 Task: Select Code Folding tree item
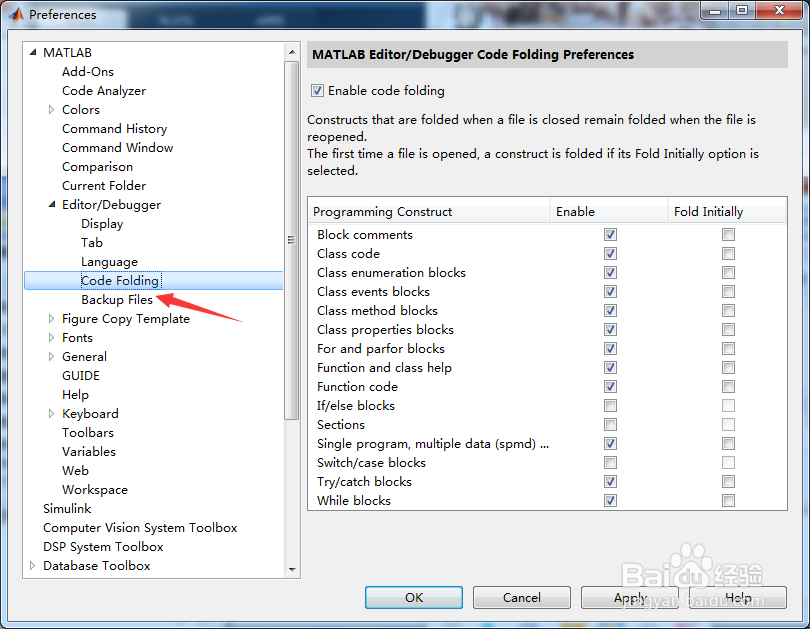tap(153, 280)
